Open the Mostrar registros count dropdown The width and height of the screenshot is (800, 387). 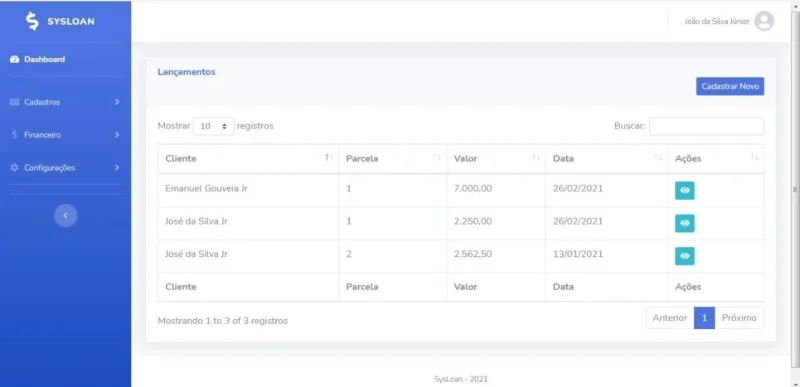pyautogui.click(x=213, y=126)
